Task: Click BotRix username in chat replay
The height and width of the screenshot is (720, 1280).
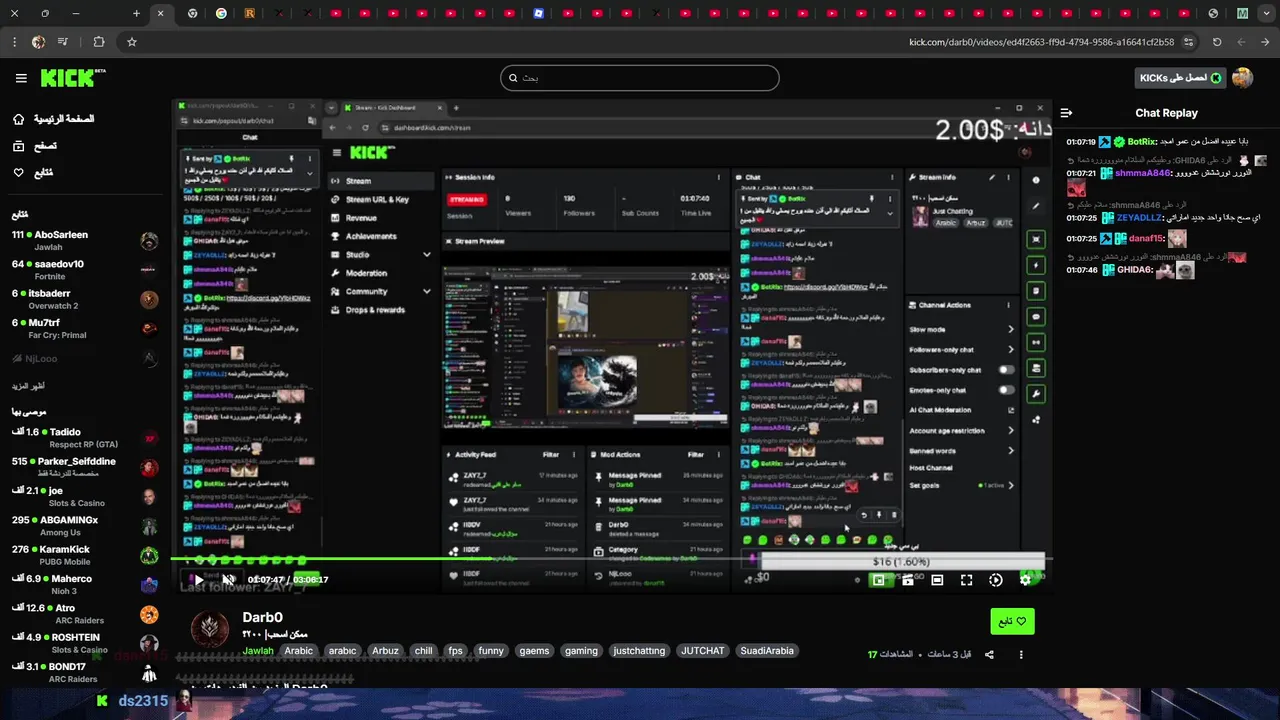Action: pyautogui.click(x=1141, y=142)
